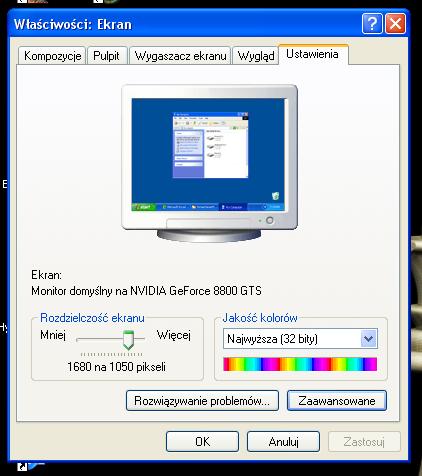Open the Jakość kolorów dropdown arrow
This screenshot has height=476, width=422.
click(369, 339)
